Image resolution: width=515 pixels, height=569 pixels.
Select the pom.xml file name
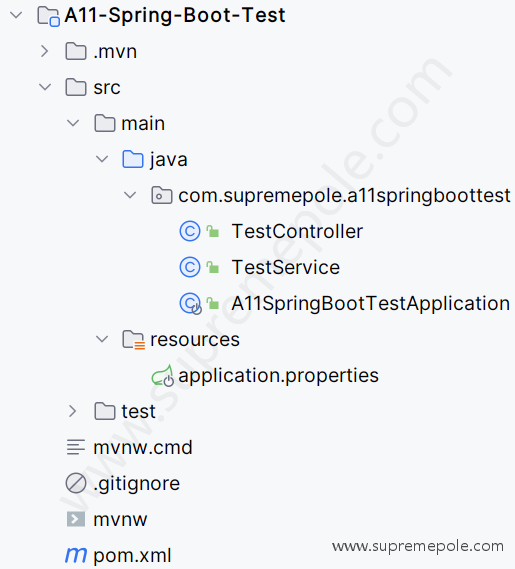click(132, 556)
